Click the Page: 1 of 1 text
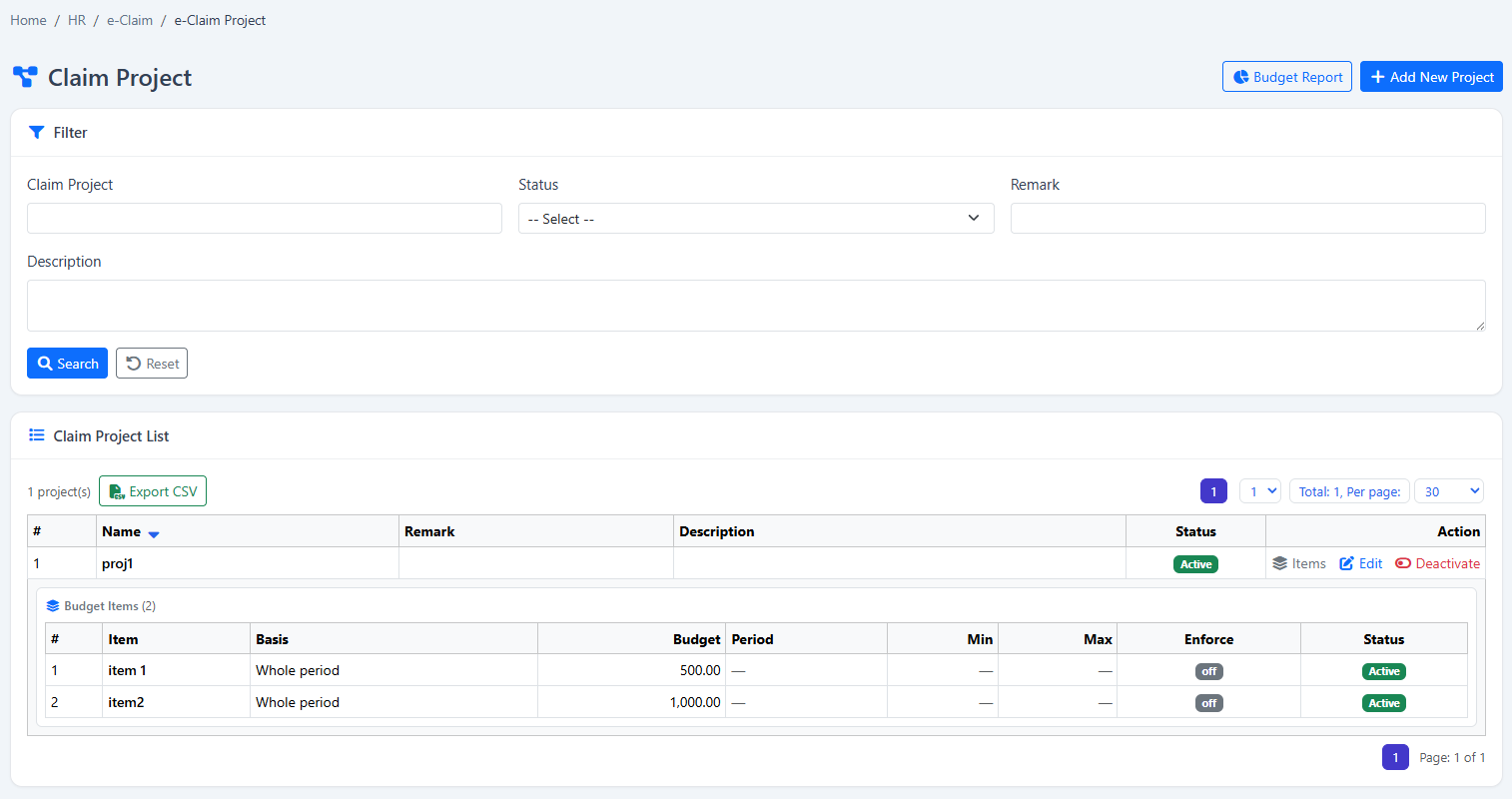The image size is (1512, 799). pyautogui.click(x=1452, y=757)
